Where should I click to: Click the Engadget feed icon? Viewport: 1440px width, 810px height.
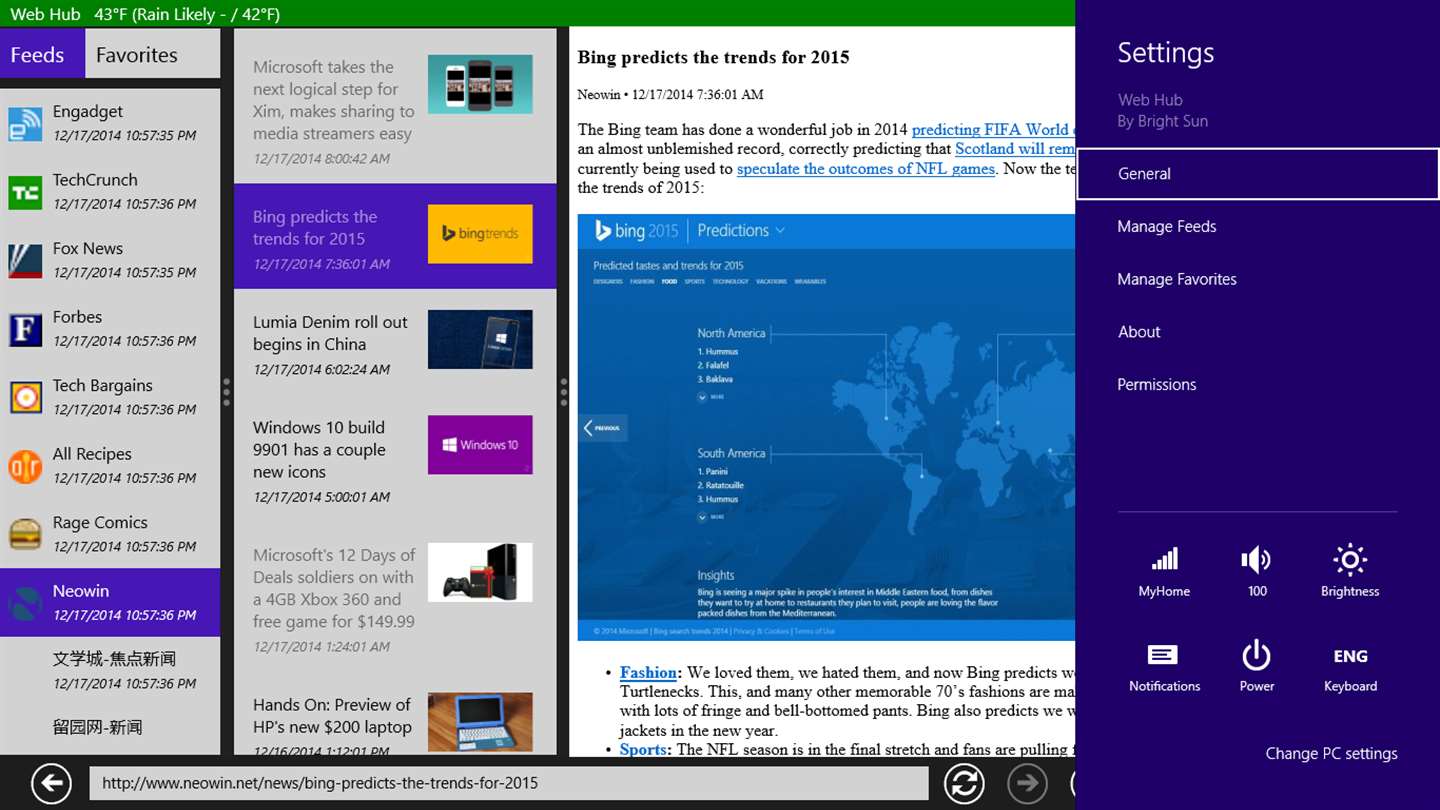click(25, 124)
